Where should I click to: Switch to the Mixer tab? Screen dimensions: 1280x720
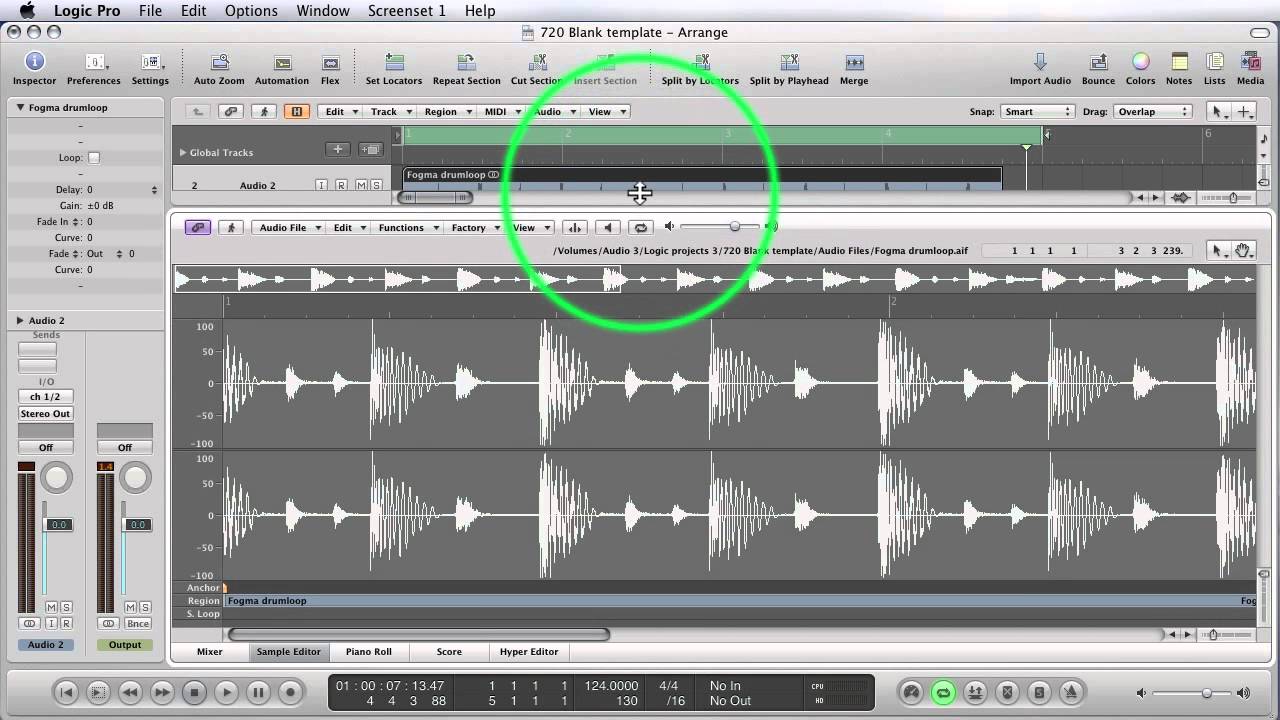(x=209, y=652)
